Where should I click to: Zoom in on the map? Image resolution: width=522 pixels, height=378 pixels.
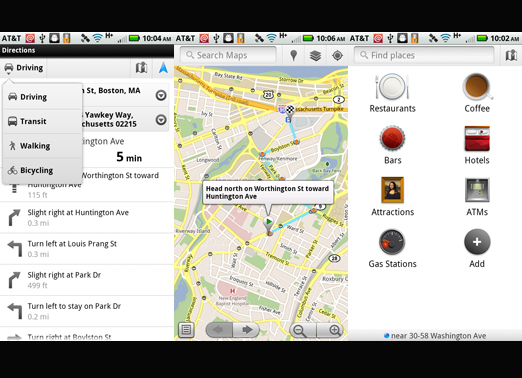click(x=334, y=330)
